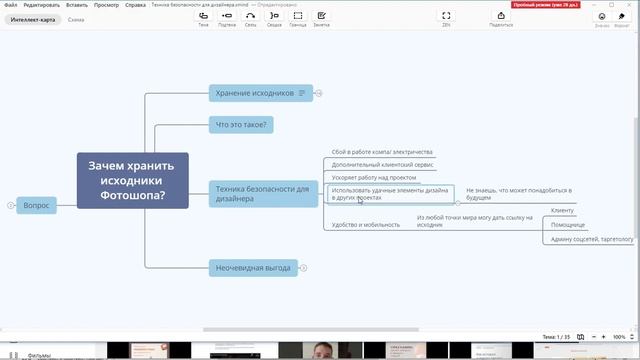Click the Сводка (summary) toolbar icon
This screenshot has width=640, height=360.
(274, 16)
